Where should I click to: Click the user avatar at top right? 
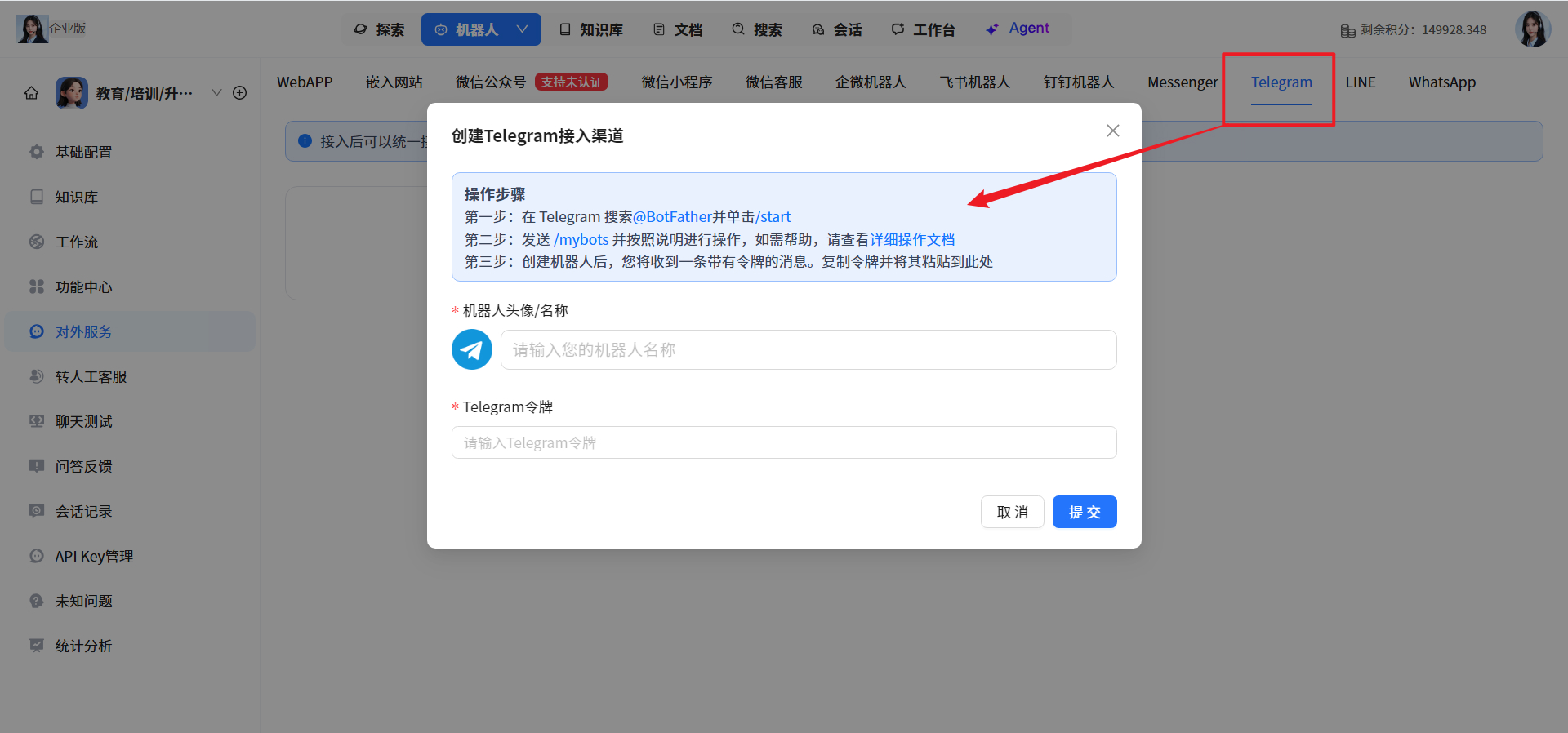[1532, 29]
